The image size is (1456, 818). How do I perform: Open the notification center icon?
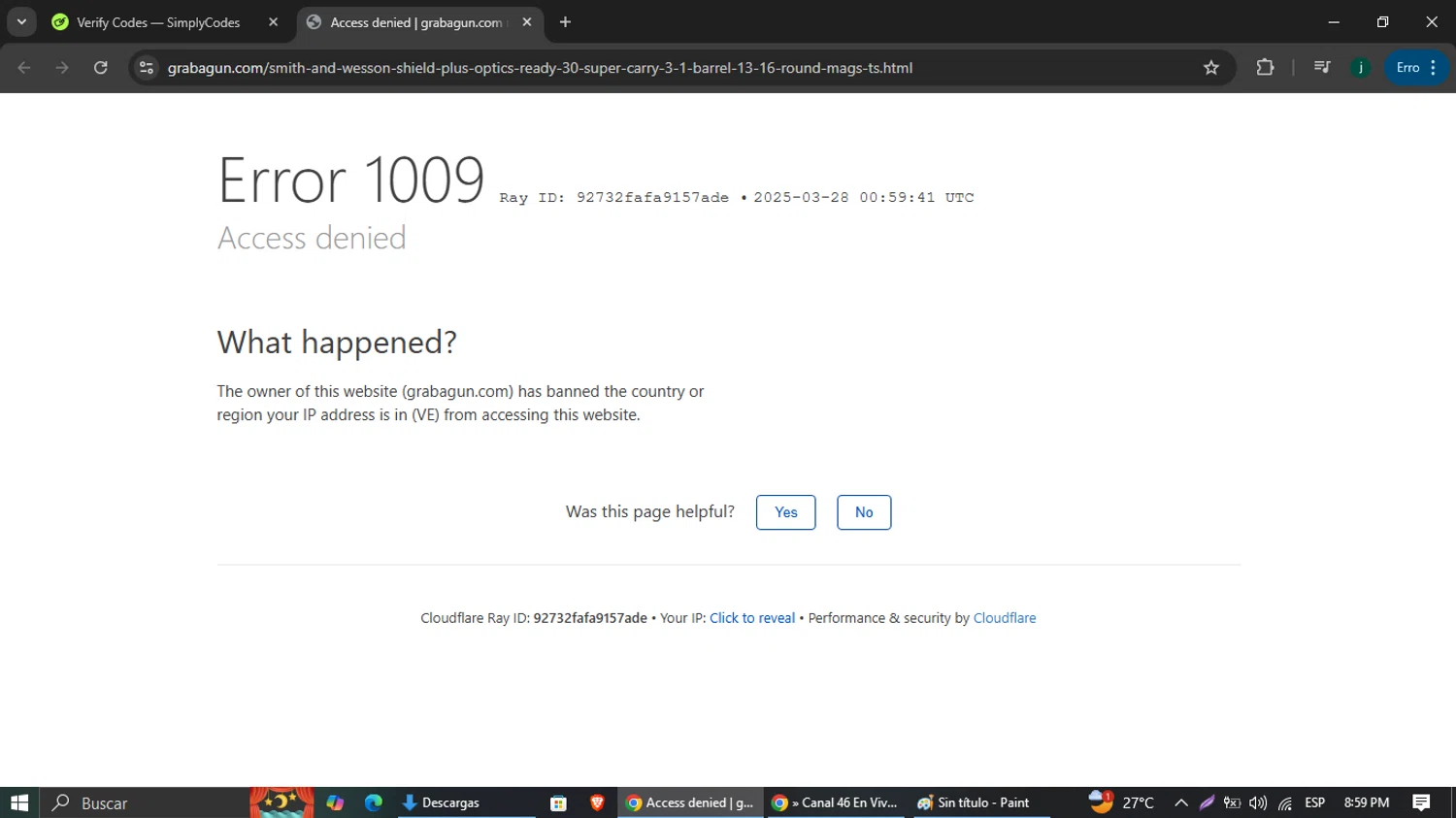[1421, 802]
